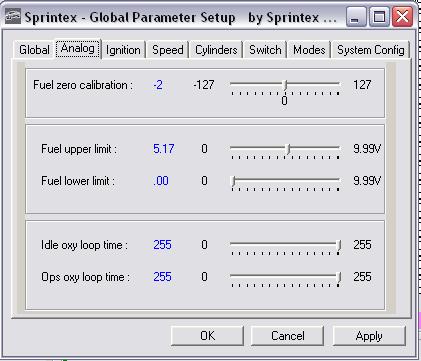Click the Fuel upper limit slider handle
The height and width of the screenshot is (361, 421).
click(x=289, y=149)
